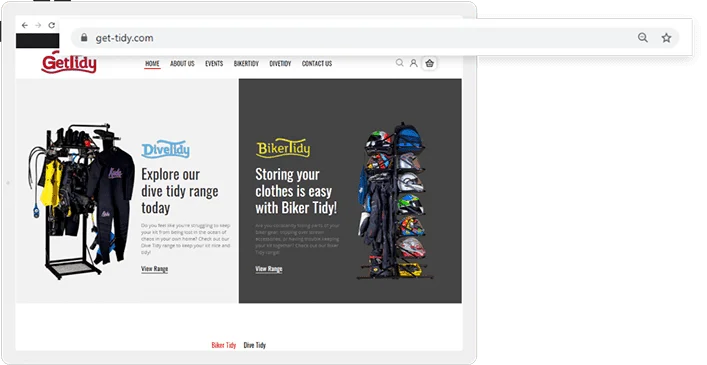Click the padlock icon in address bar

(x=84, y=38)
